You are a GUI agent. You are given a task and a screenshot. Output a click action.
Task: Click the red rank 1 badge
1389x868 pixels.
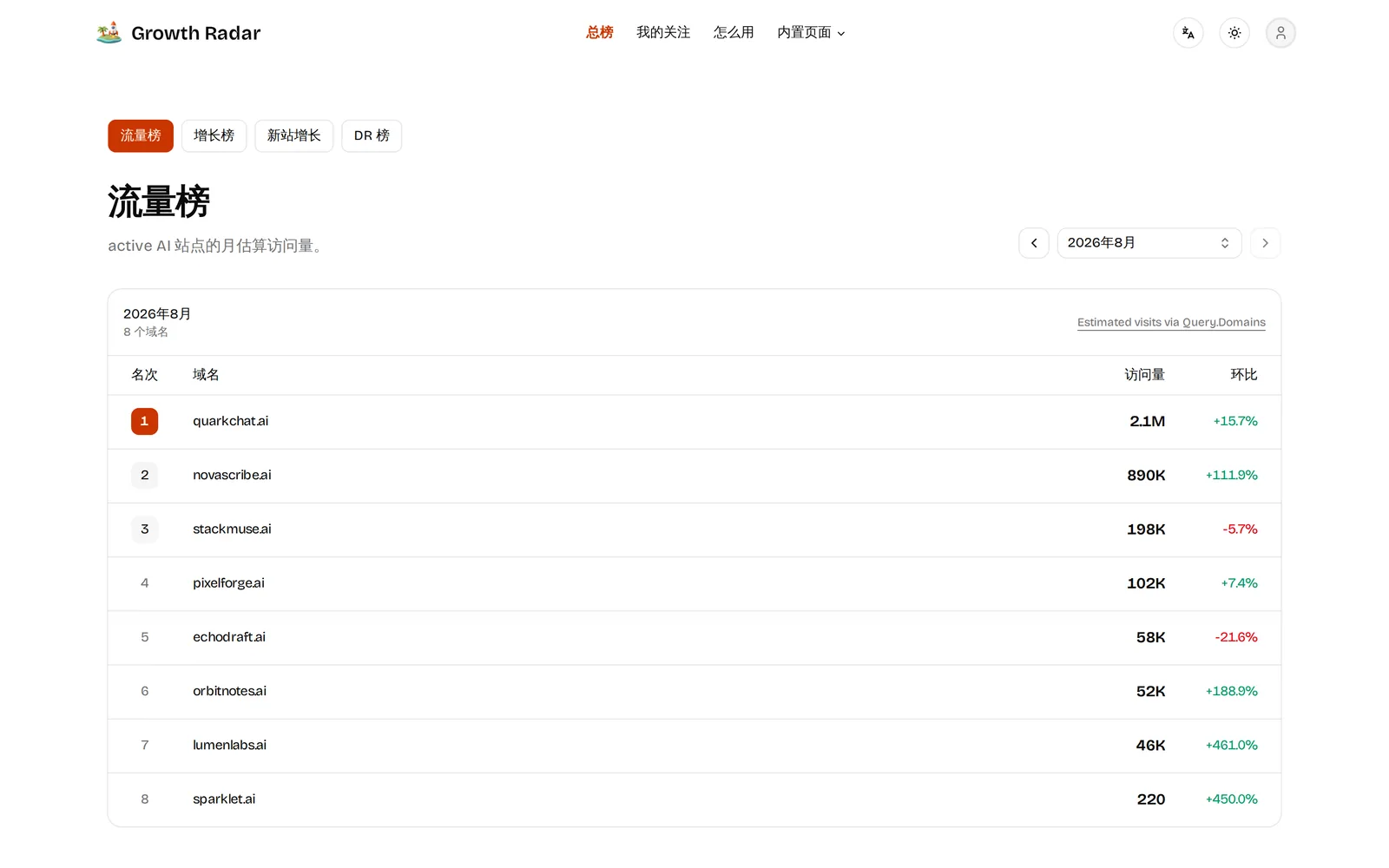point(145,421)
